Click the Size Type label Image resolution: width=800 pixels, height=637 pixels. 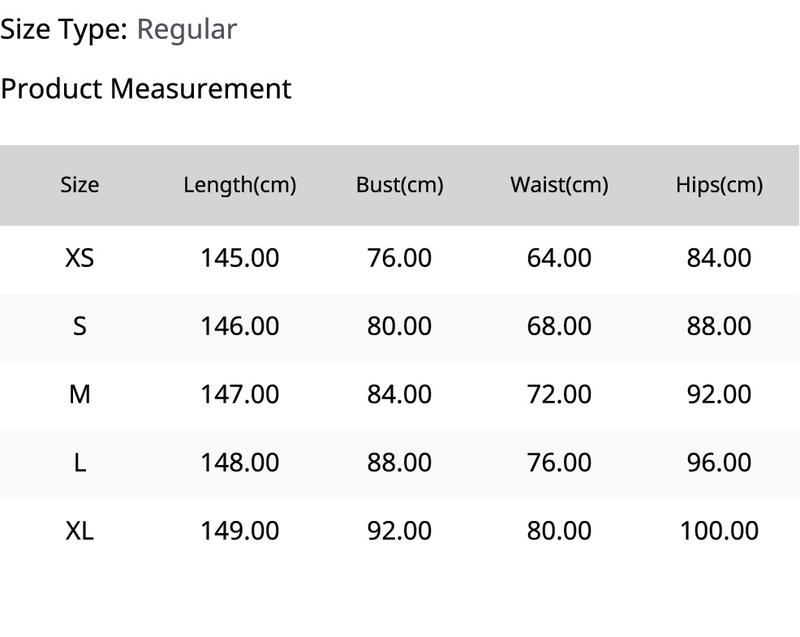point(64,30)
